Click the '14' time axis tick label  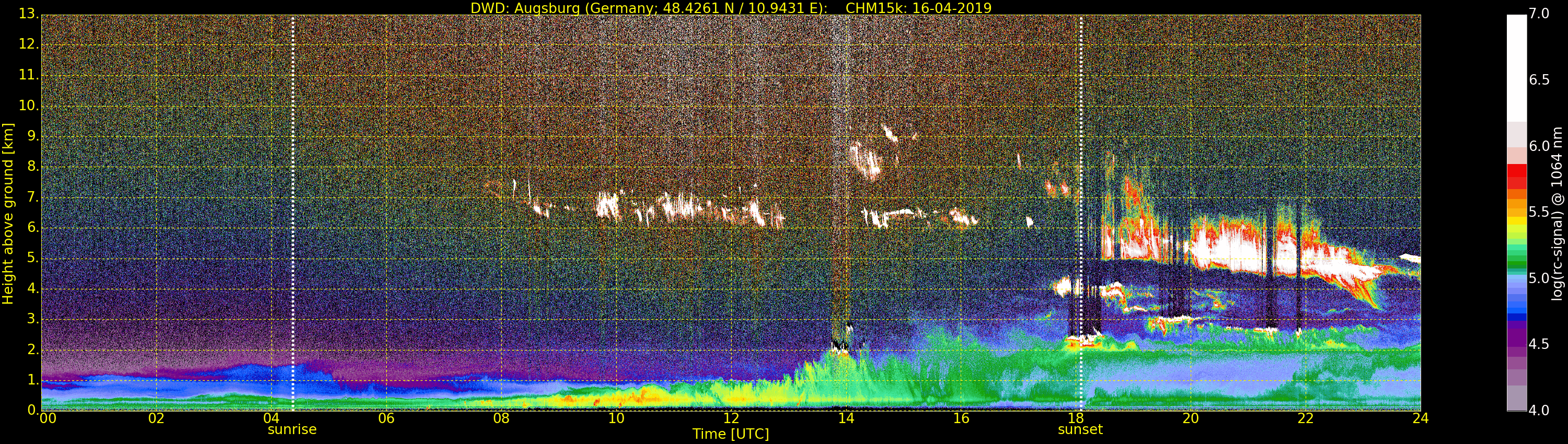coord(846,418)
